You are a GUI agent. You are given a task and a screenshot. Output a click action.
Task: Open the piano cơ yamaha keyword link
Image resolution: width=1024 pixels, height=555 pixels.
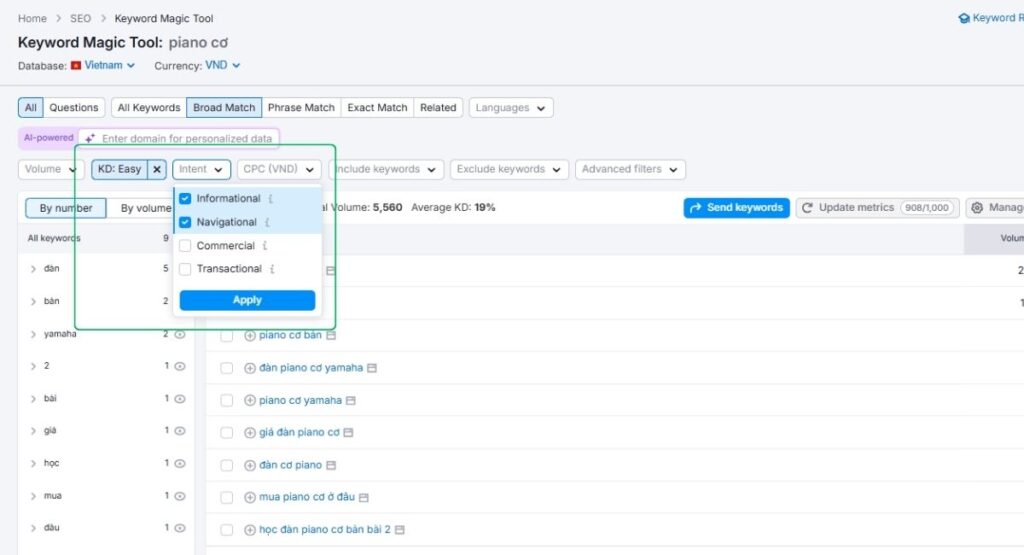coord(300,401)
